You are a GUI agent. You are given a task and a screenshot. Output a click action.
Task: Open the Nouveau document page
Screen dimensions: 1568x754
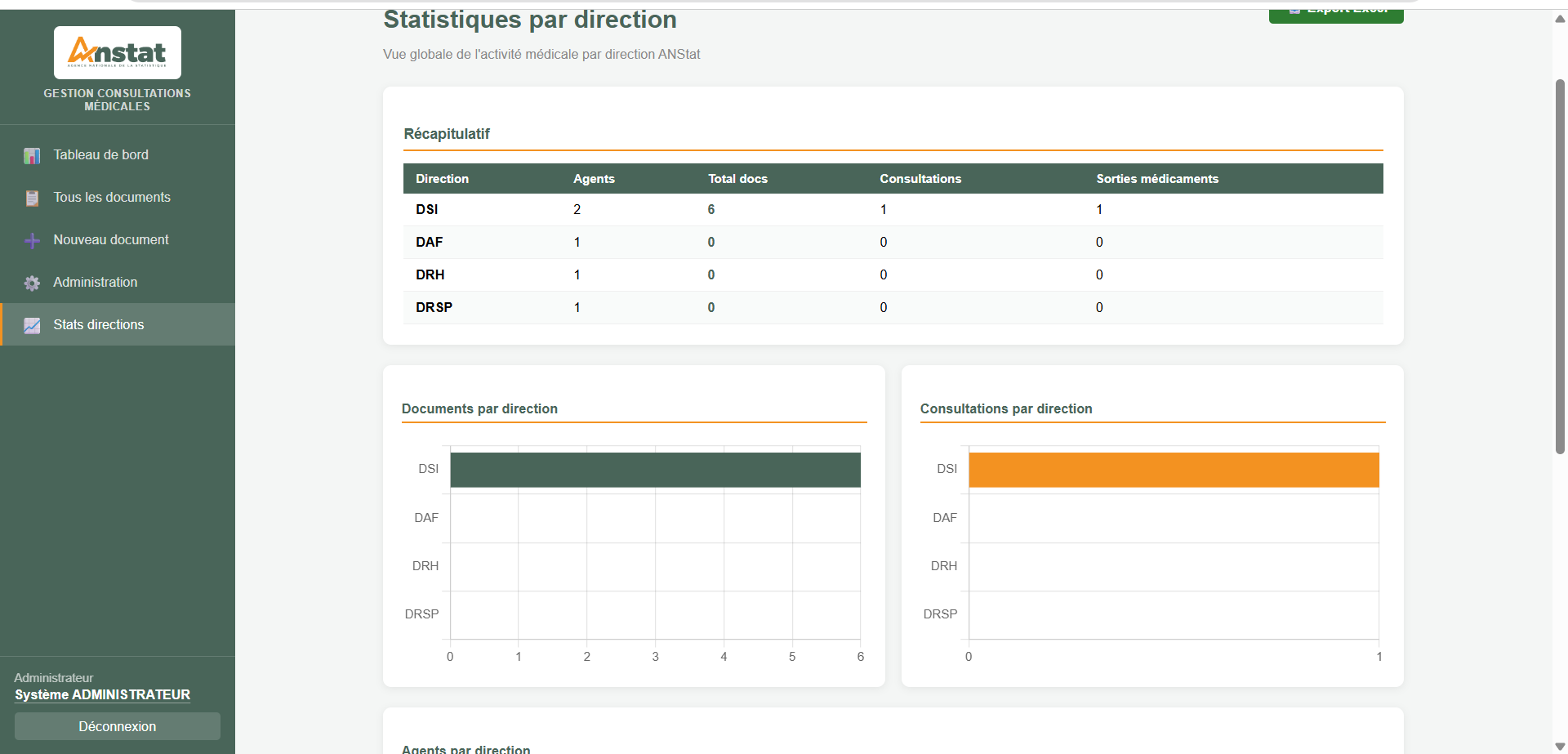coord(111,240)
